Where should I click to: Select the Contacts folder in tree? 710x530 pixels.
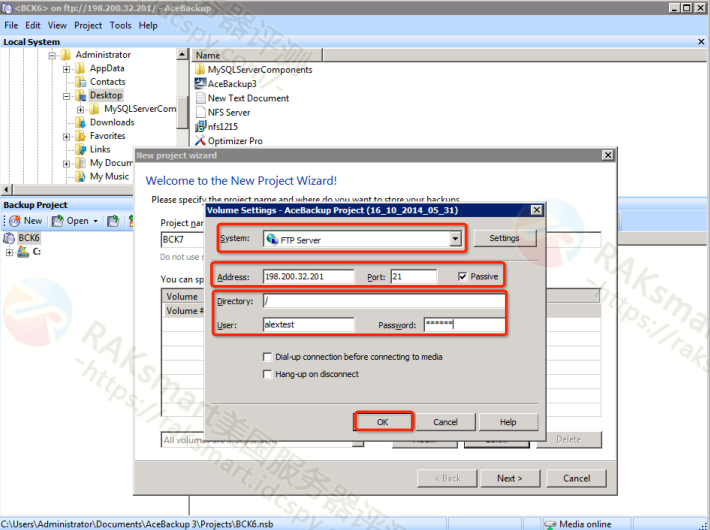(x=107, y=82)
